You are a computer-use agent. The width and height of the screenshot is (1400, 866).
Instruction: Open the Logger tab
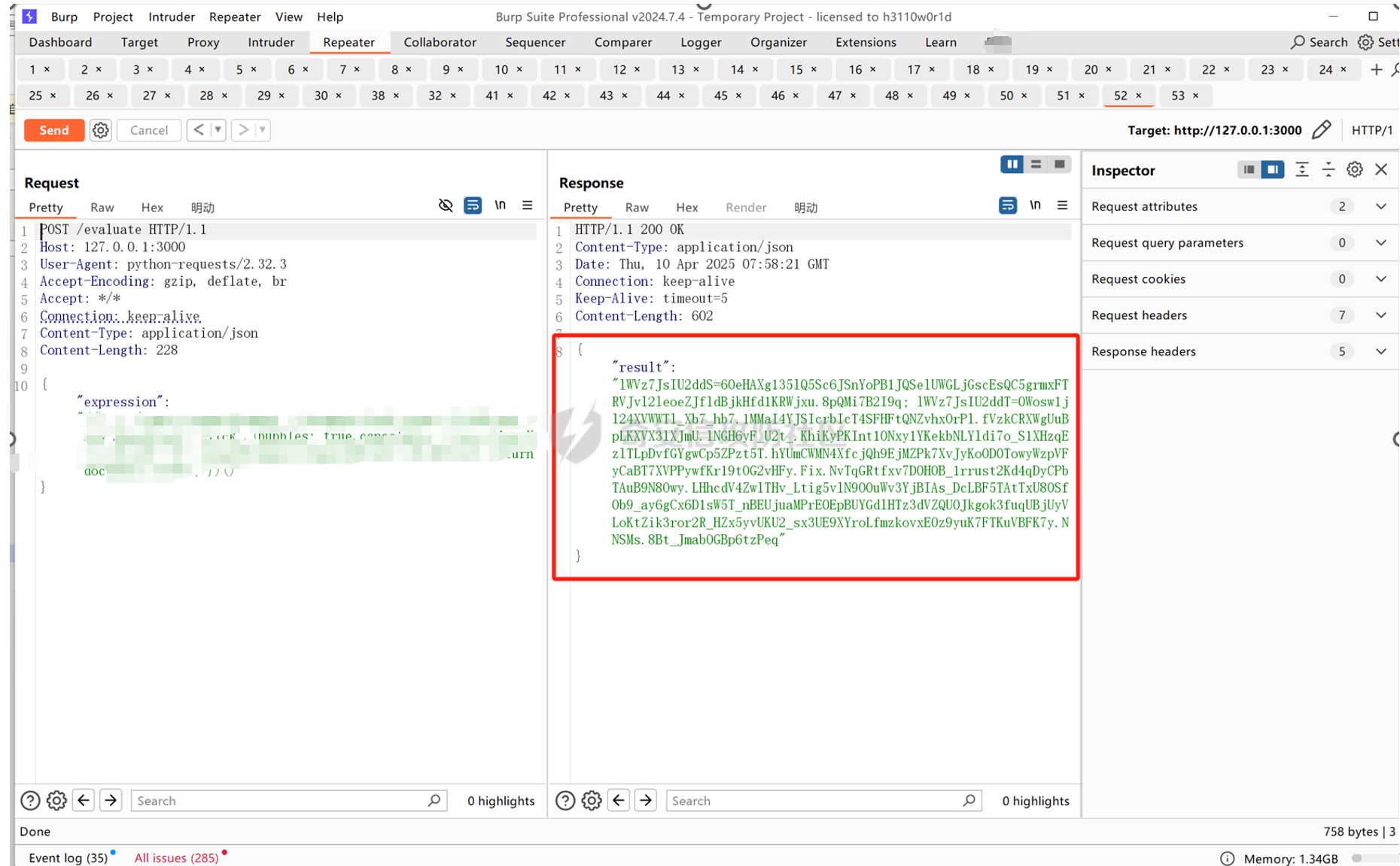701,42
